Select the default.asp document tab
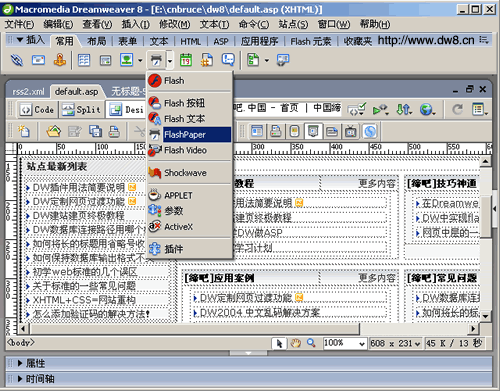 pyautogui.click(x=76, y=92)
